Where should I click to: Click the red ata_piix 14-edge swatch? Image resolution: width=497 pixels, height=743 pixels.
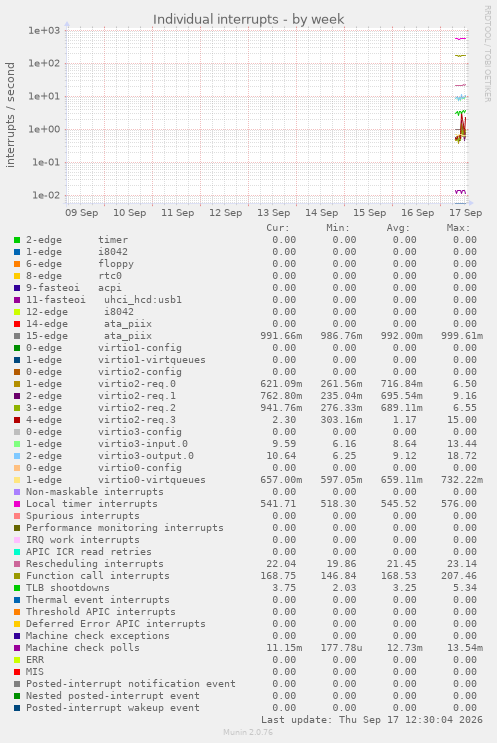point(17,324)
